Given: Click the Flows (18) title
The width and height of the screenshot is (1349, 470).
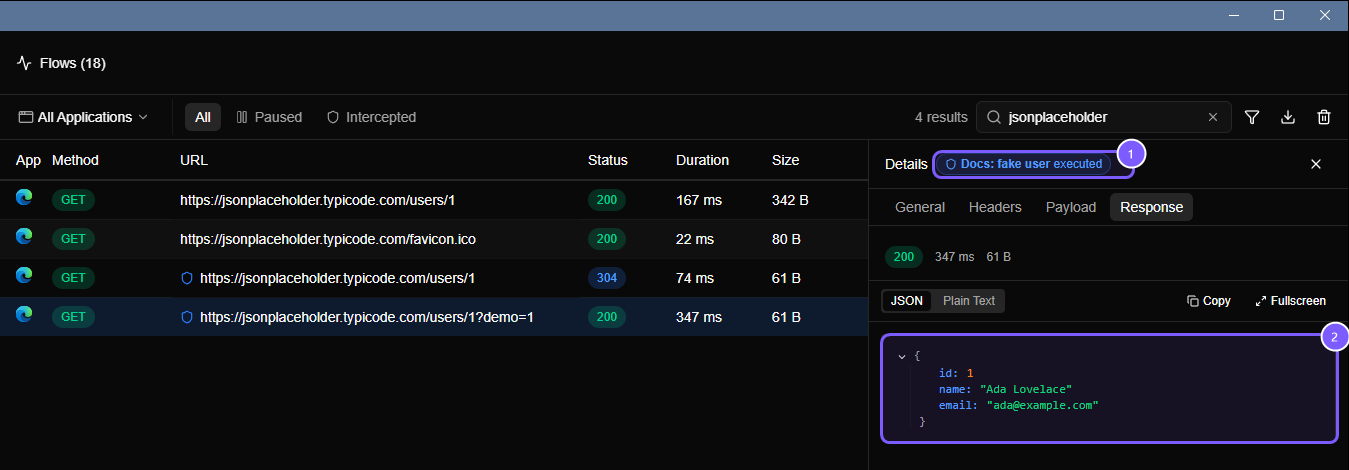Looking at the screenshot, I should pyautogui.click(x=73, y=63).
